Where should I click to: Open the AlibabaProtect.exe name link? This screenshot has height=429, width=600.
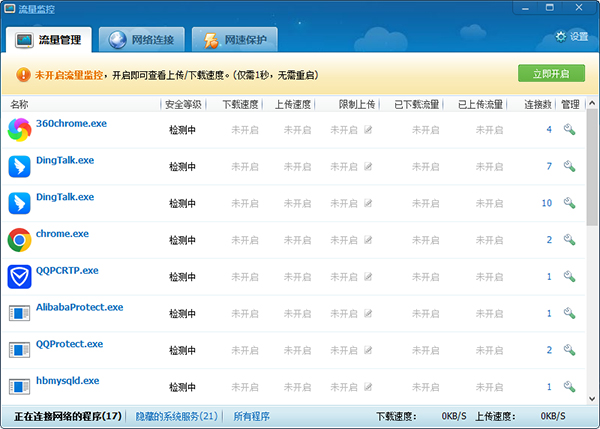pos(80,307)
